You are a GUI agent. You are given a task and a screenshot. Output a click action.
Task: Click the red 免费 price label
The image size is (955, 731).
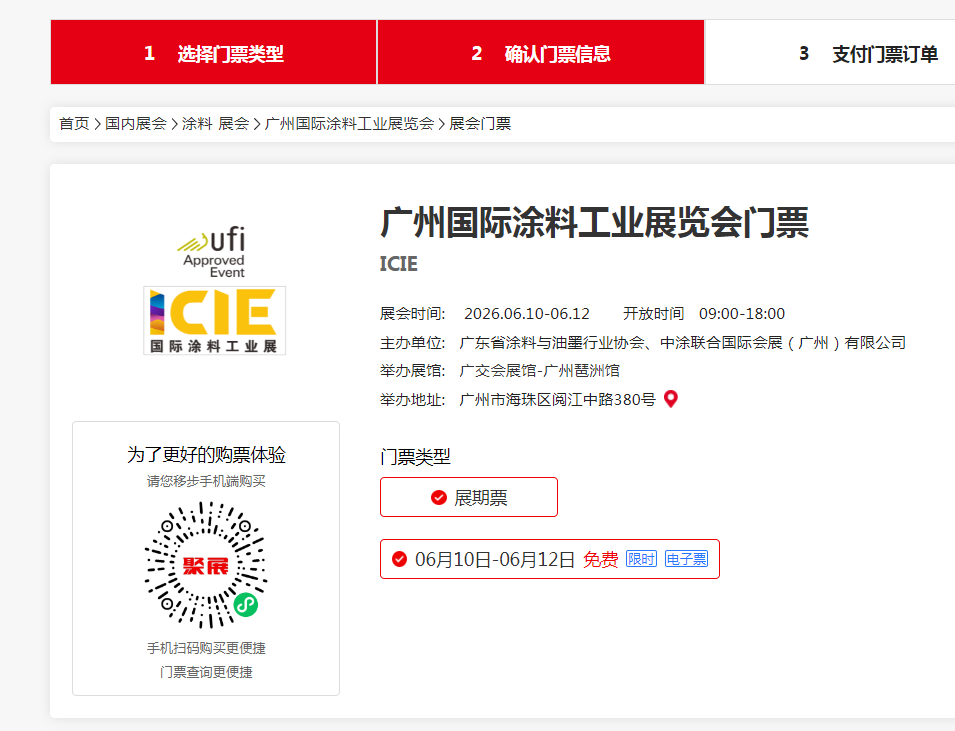click(x=600, y=559)
